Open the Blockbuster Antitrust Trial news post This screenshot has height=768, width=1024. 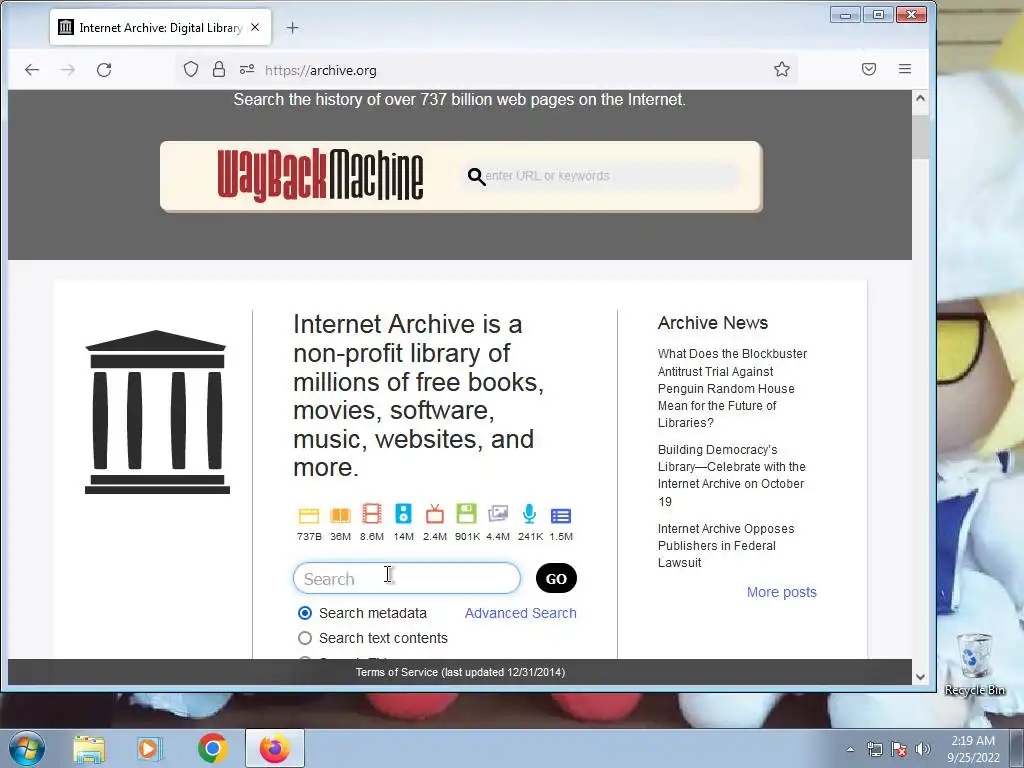click(x=732, y=388)
